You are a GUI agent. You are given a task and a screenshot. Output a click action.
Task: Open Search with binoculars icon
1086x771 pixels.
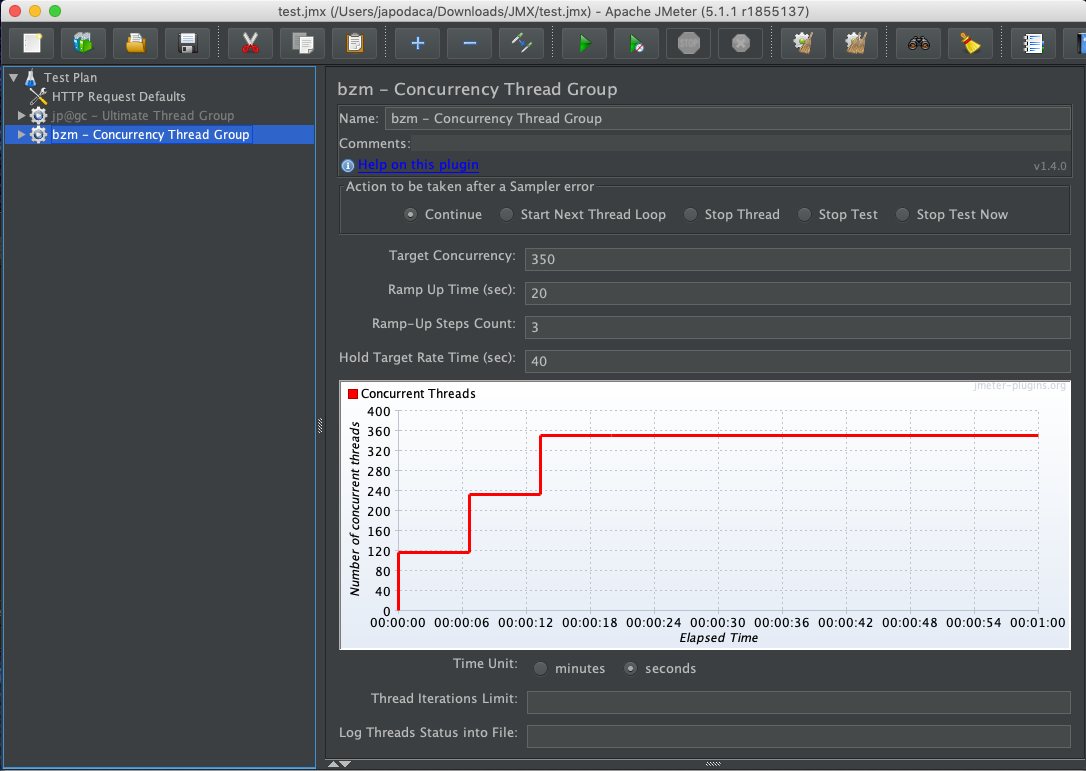[x=918, y=43]
